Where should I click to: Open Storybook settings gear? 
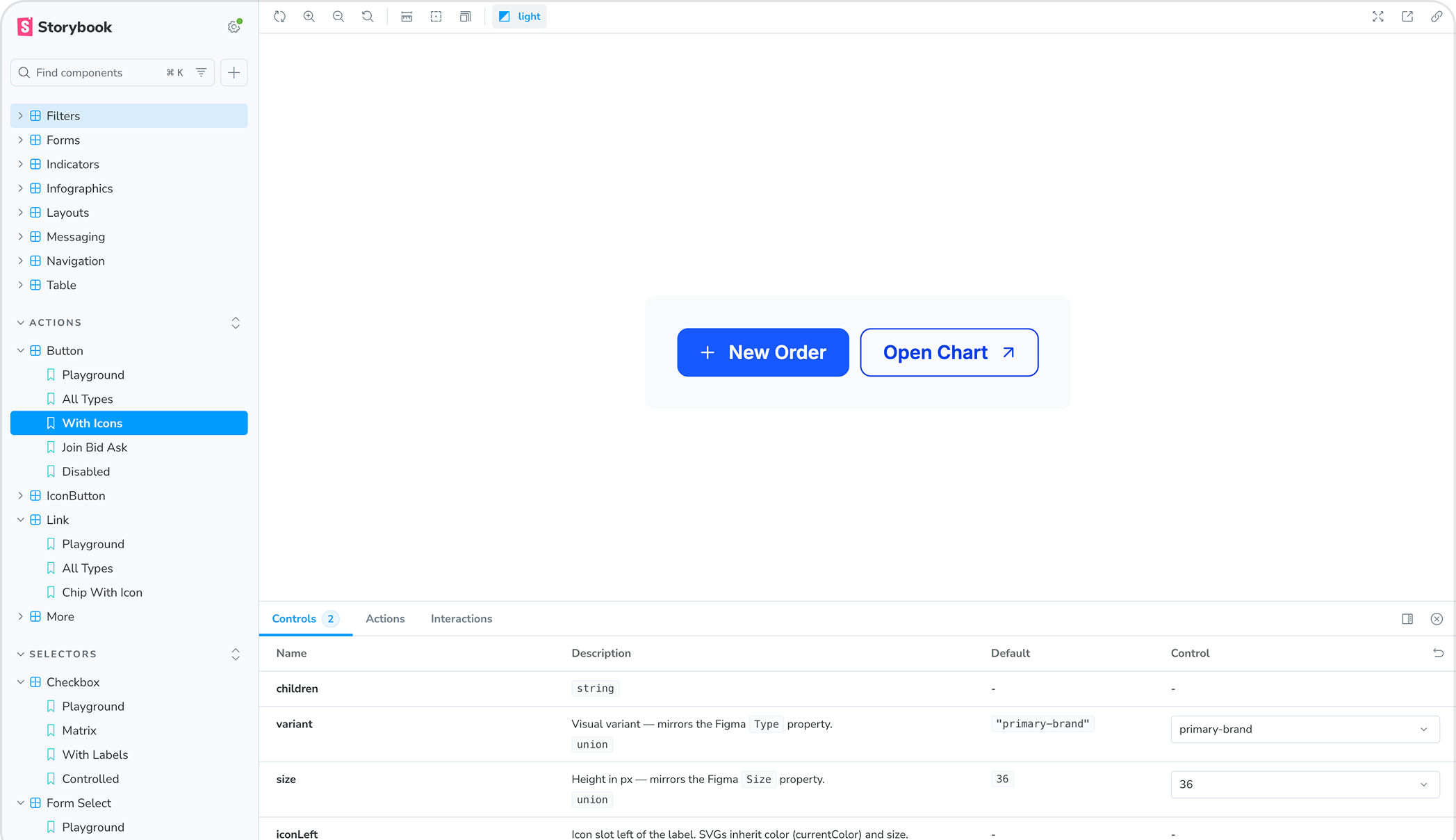tap(234, 27)
